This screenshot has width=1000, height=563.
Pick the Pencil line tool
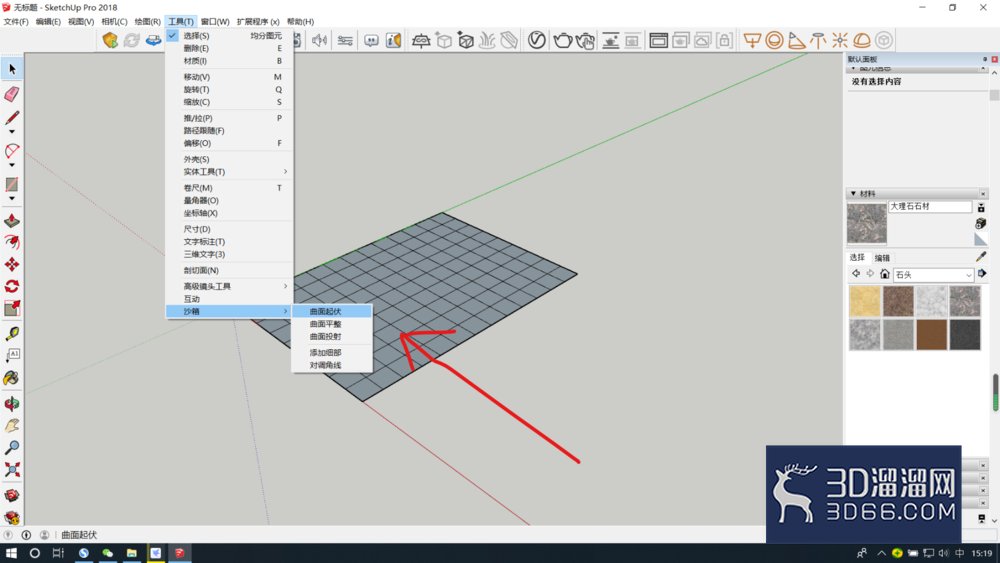pos(11,119)
